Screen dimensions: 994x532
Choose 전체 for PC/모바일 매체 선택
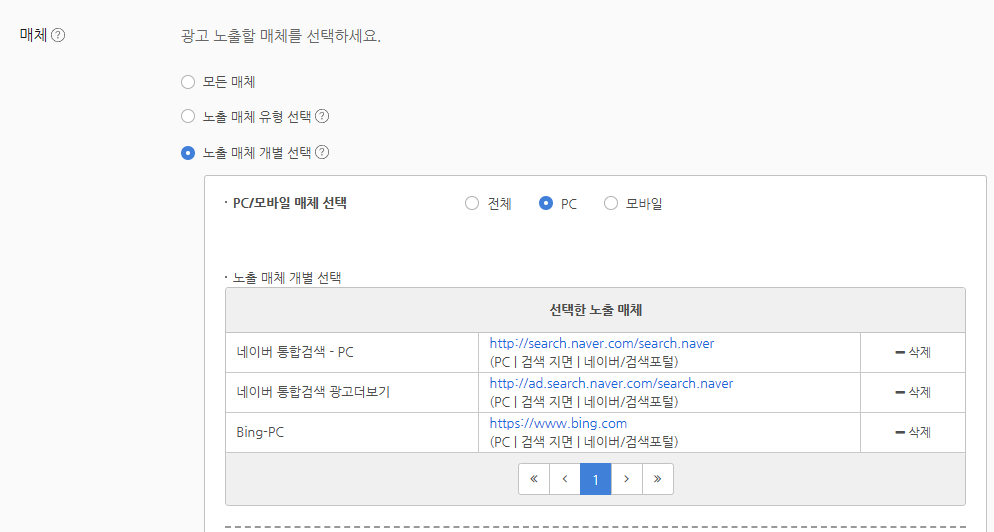click(472, 203)
